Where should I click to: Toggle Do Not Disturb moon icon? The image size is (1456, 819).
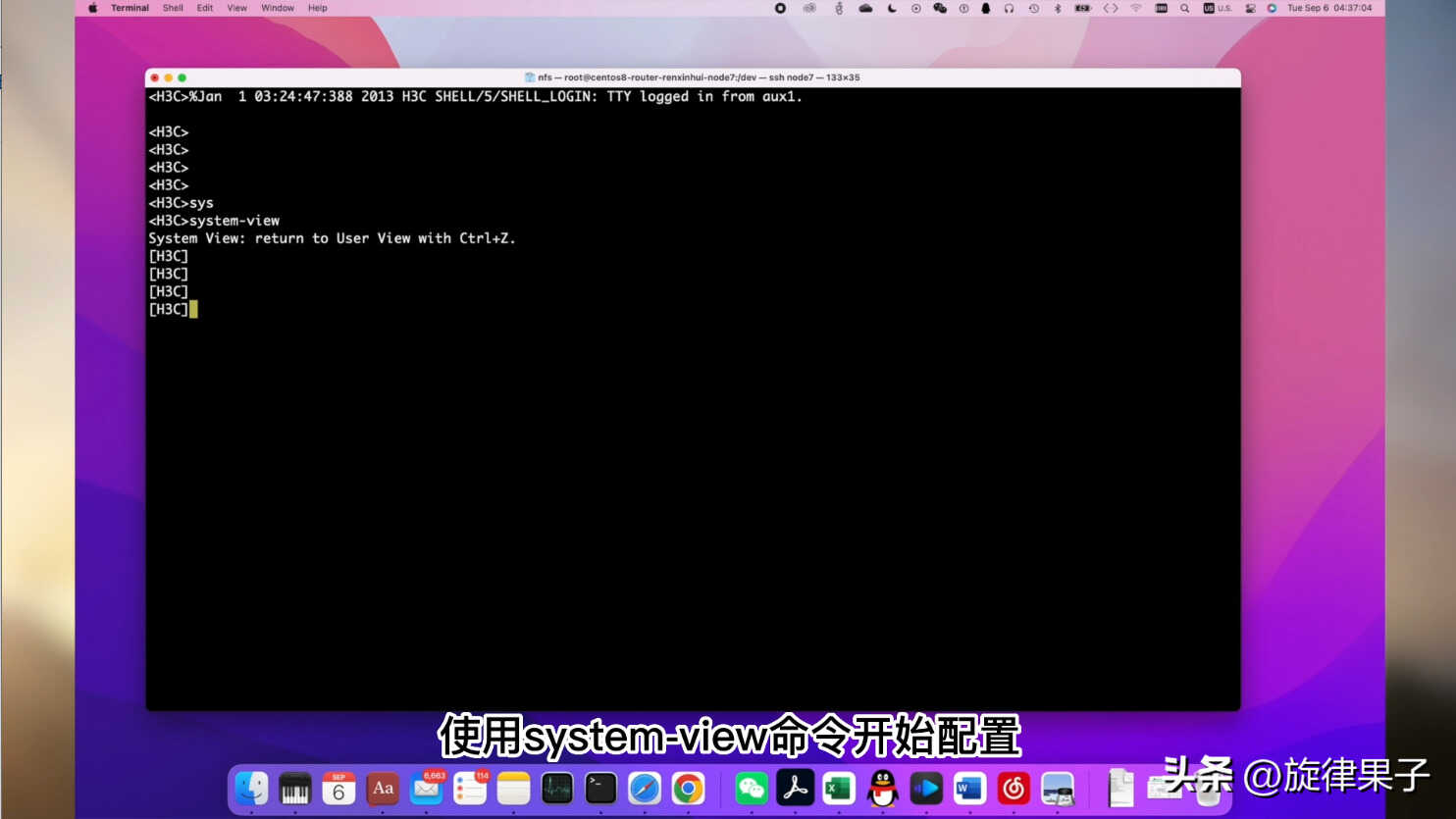coord(892,8)
